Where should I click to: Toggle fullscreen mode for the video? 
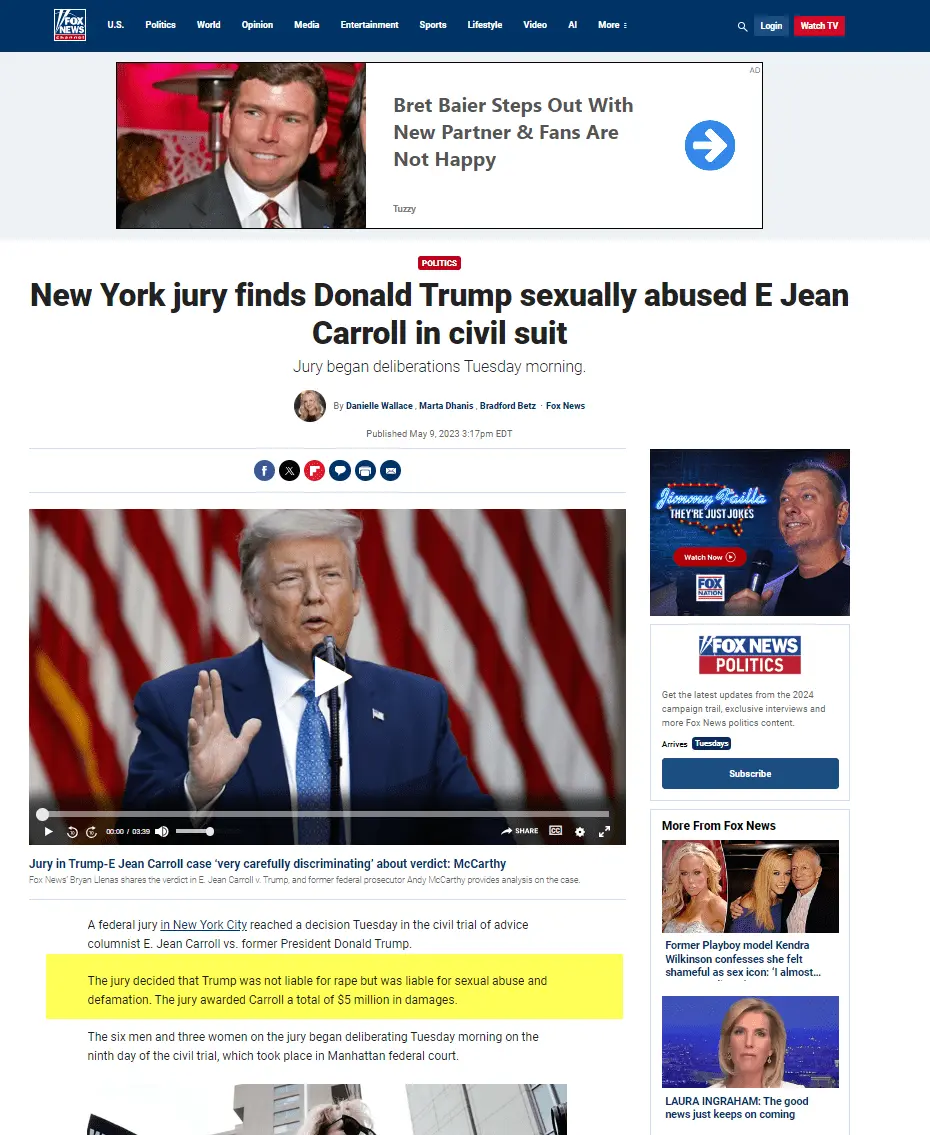[x=604, y=832]
